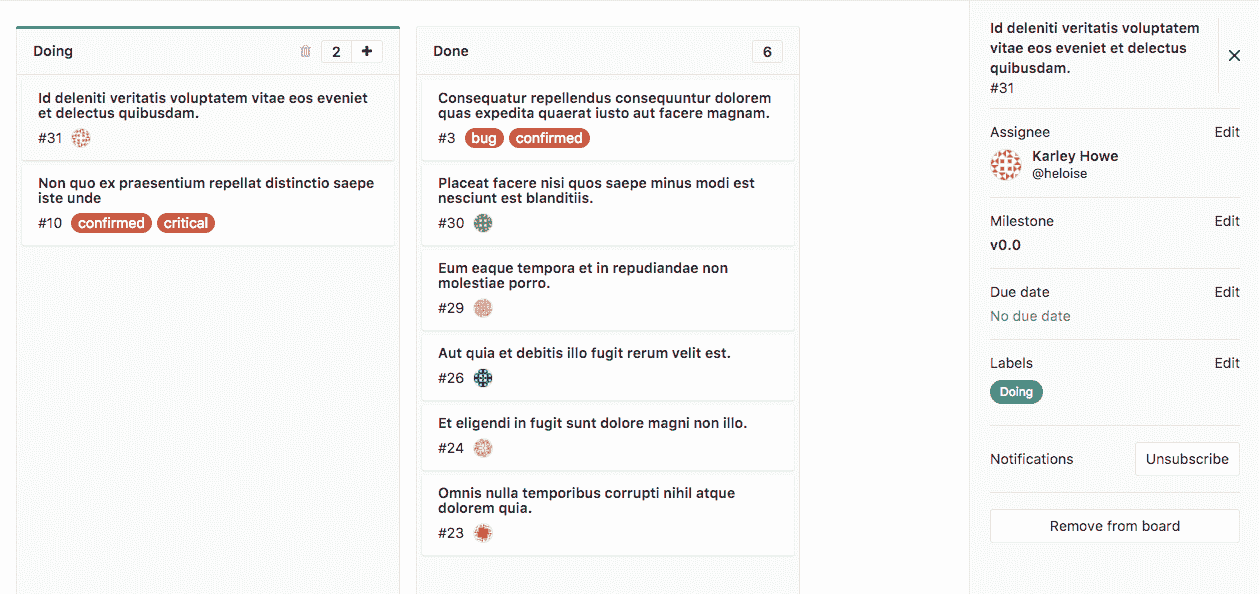Viewport: 1260px width, 594px height.
Task: Click the assignee avatar on issue #30
Action: click(483, 223)
